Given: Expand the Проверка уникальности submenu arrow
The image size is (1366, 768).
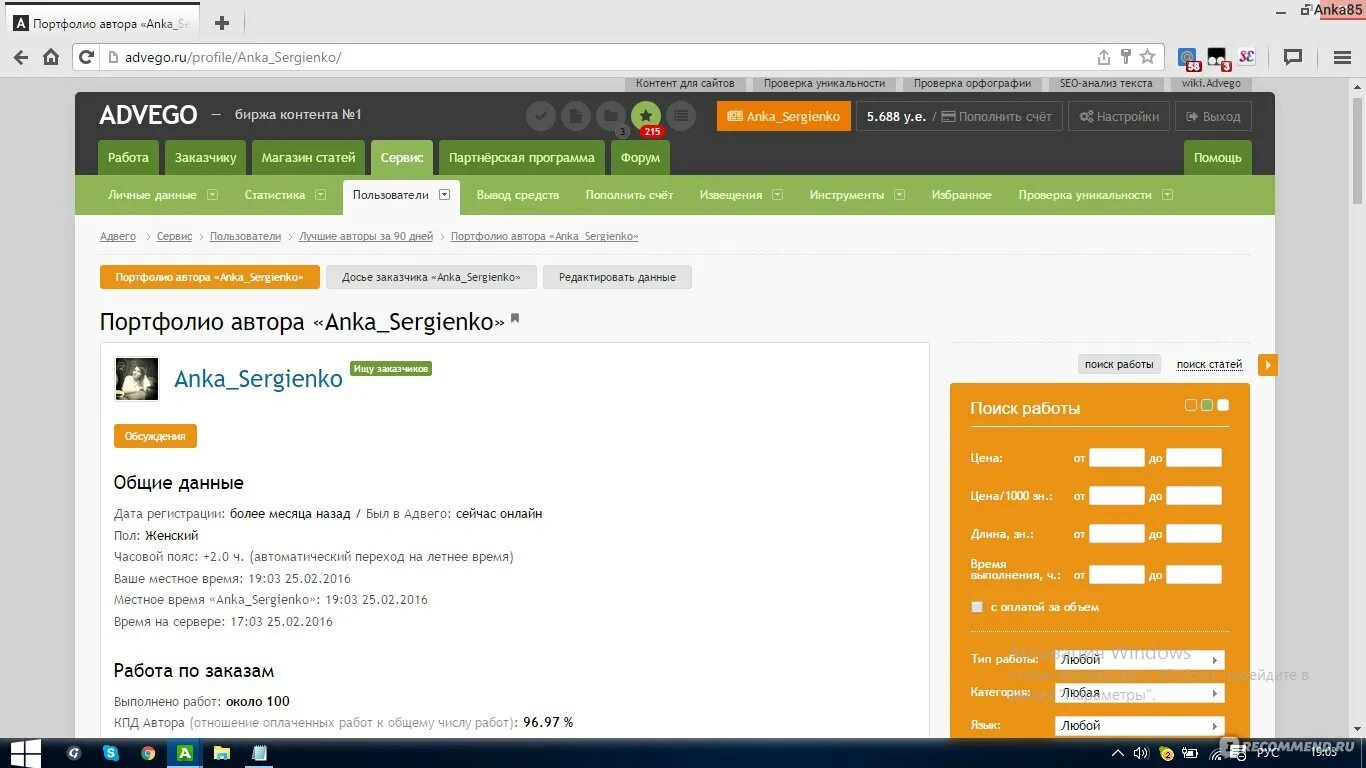Looking at the screenshot, I should pos(1167,195).
